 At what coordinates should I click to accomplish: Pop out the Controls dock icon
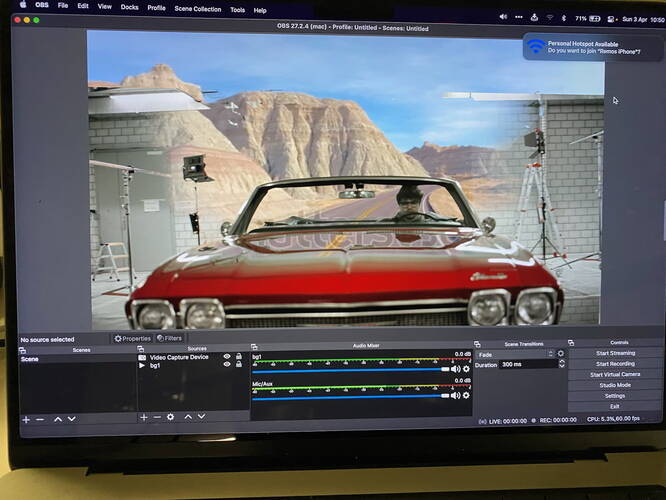(571, 343)
